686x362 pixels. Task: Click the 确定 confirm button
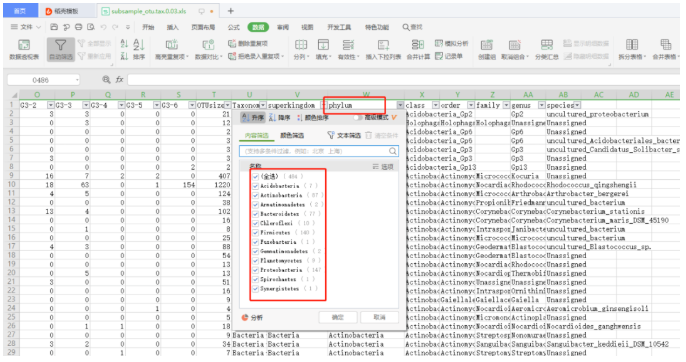[x=338, y=317]
